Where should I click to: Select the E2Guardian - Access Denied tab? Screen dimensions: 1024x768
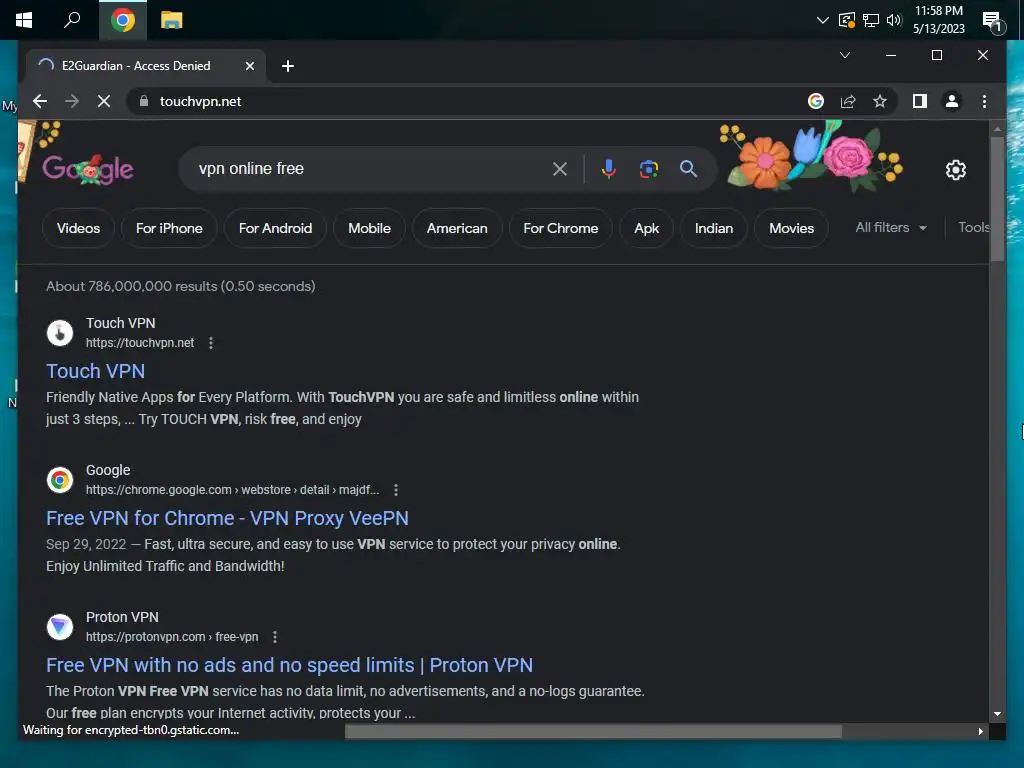click(x=146, y=66)
